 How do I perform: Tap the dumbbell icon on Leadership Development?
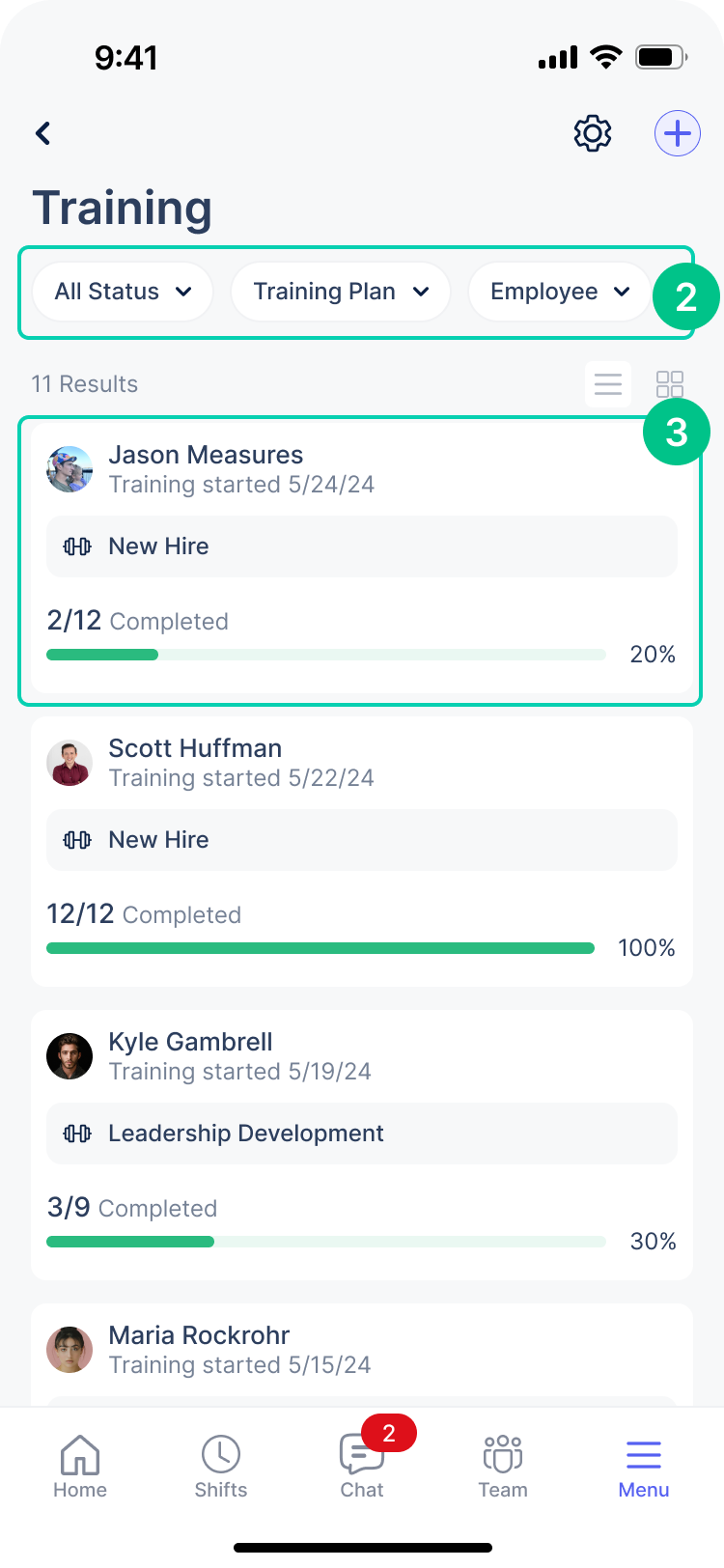click(77, 1134)
